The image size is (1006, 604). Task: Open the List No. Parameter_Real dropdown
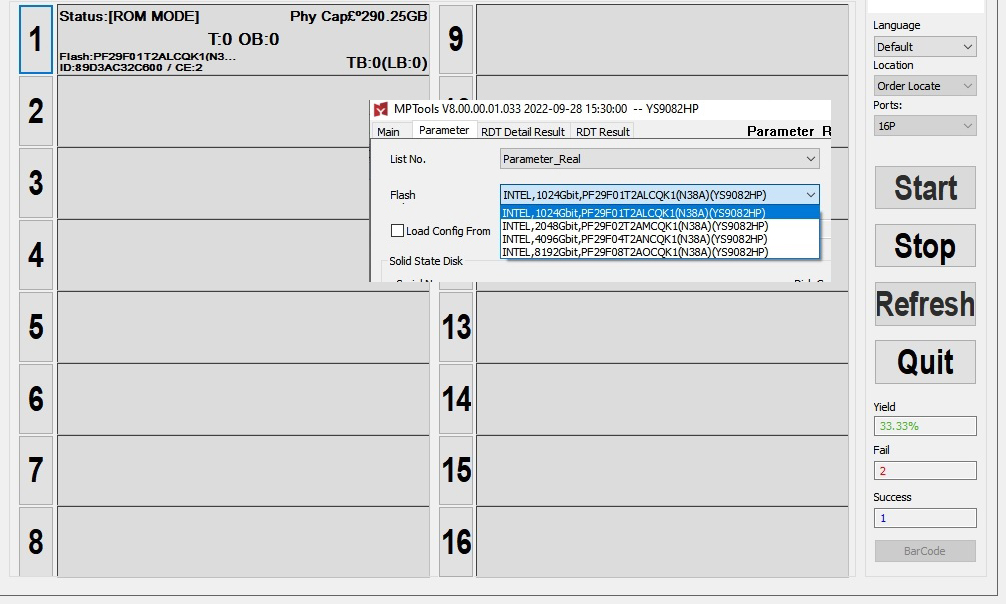tap(660, 159)
